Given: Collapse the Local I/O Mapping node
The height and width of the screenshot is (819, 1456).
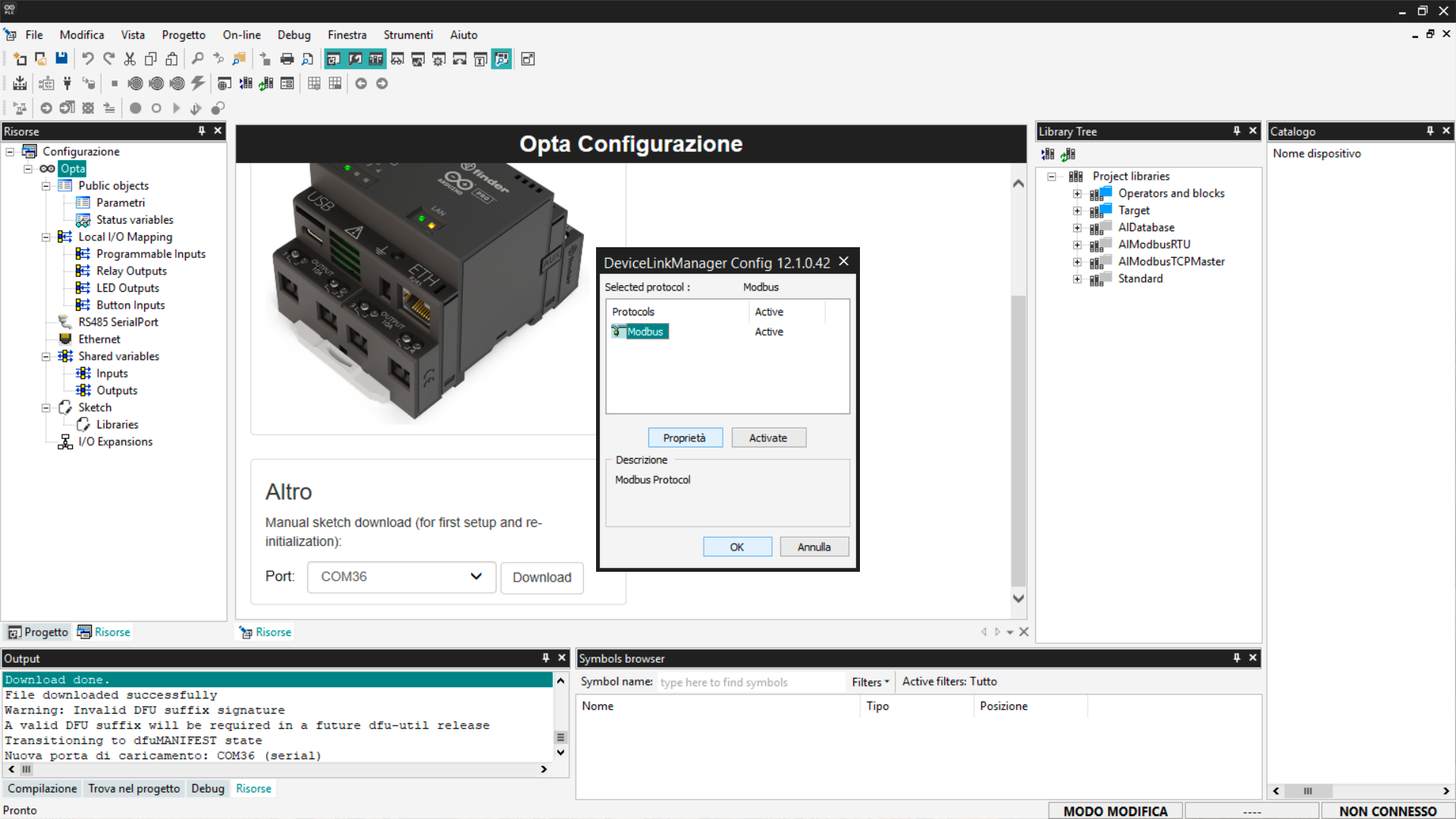Looking at the screenshot, I should click(x=45, y=237).
